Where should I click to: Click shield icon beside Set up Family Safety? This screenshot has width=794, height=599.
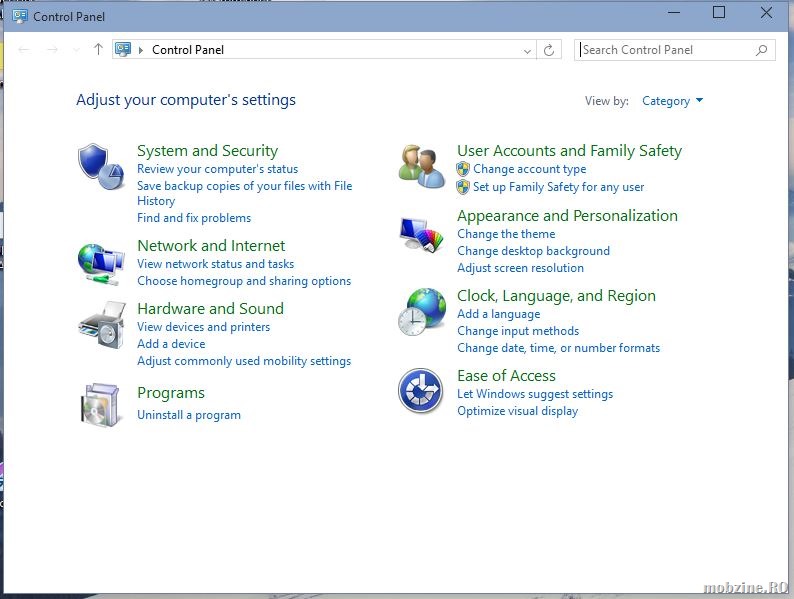point(463,187)
